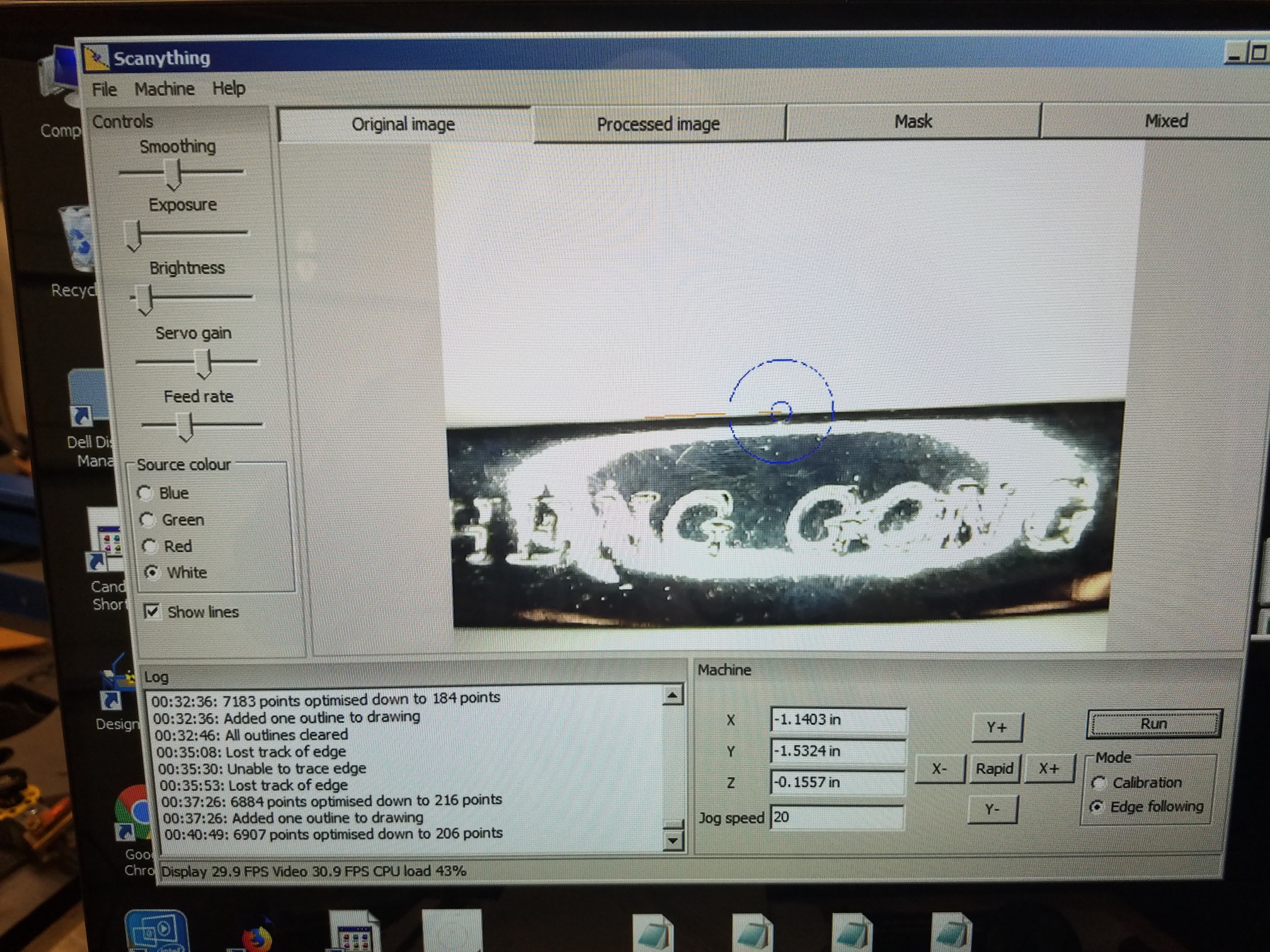The width and height of the screenshot is (1270, 952).
Task: Select log line "7183 points optimised down to 184 points"
Action: pyautogui.click(x=326, y=699)
